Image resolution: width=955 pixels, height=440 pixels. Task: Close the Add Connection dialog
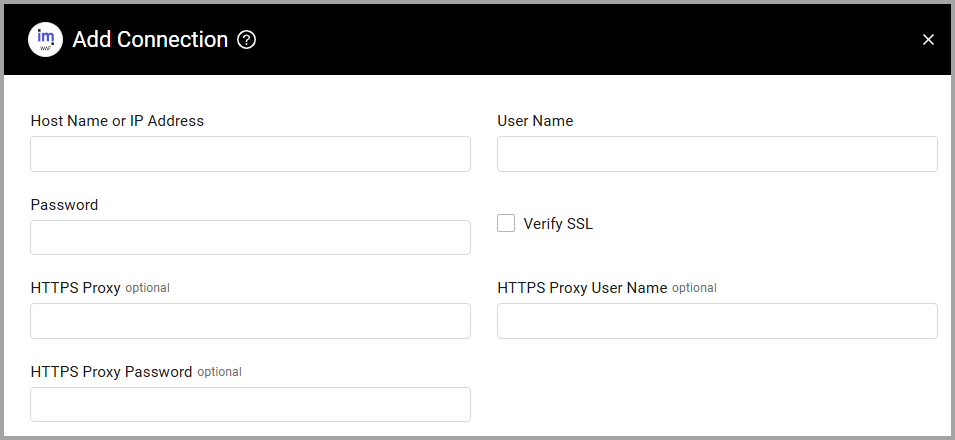[x=928, y=40]
